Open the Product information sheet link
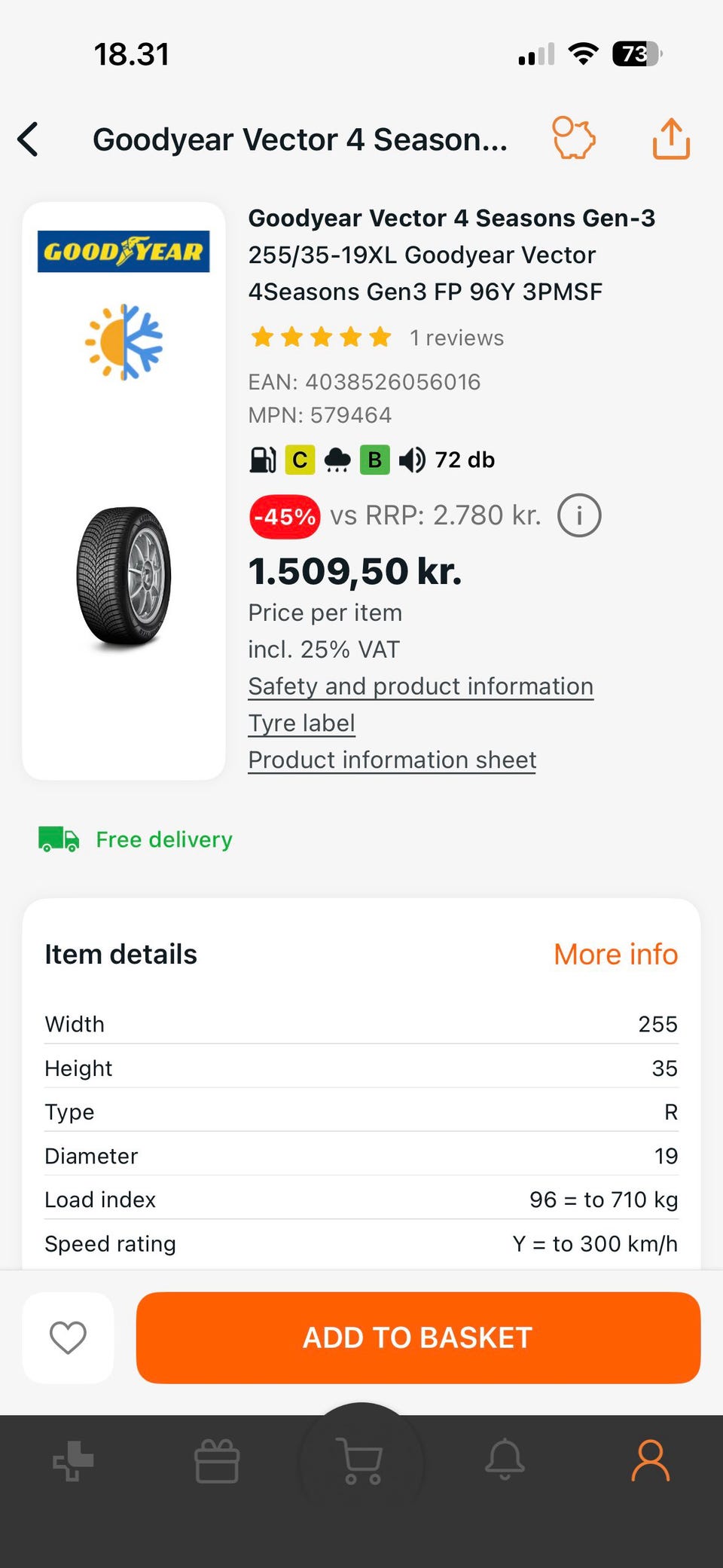 coord(392,760)
